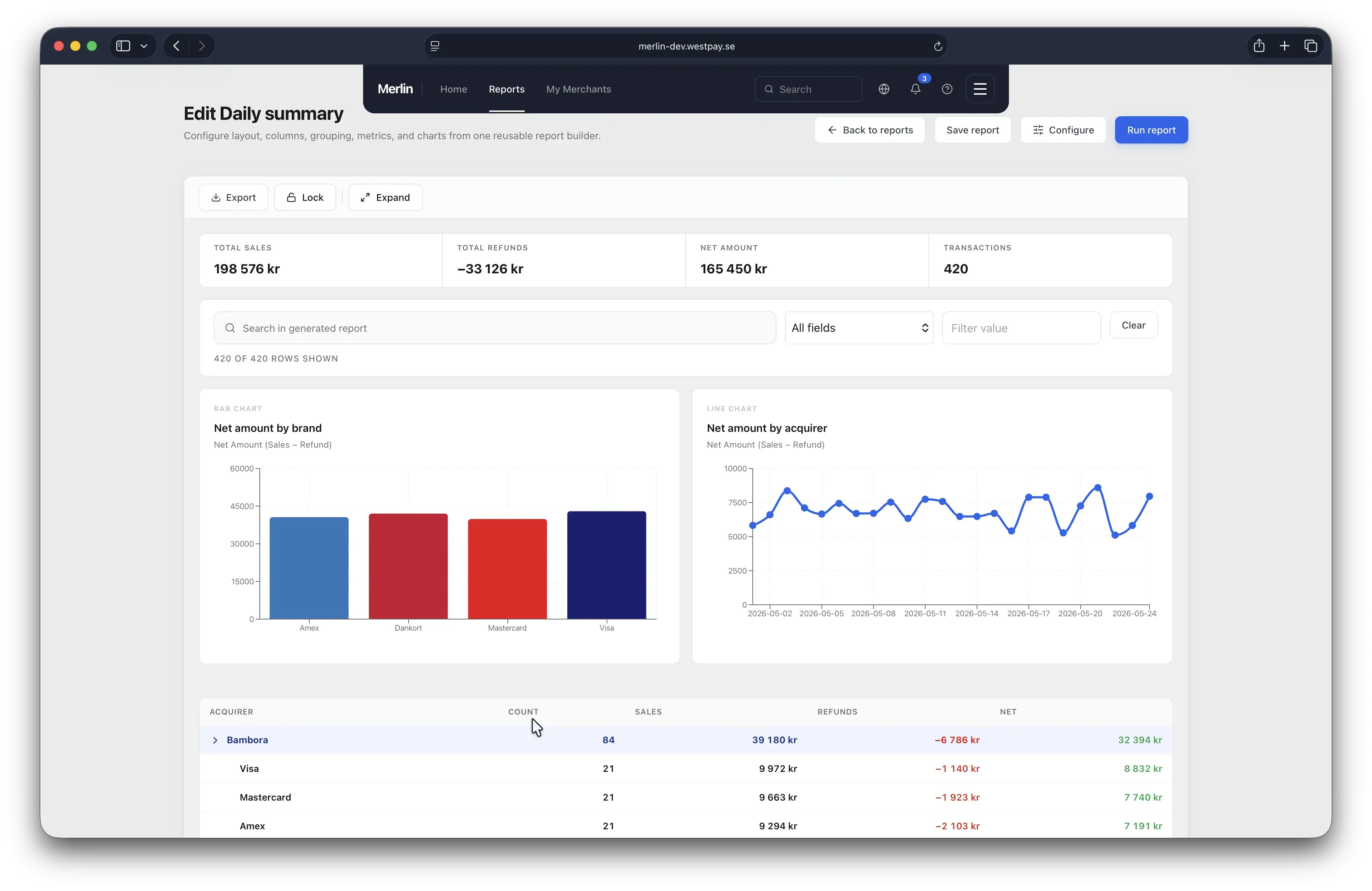
Task: Open a new Safari tab
Action: pyautogui.click(x=1284, y=46)
